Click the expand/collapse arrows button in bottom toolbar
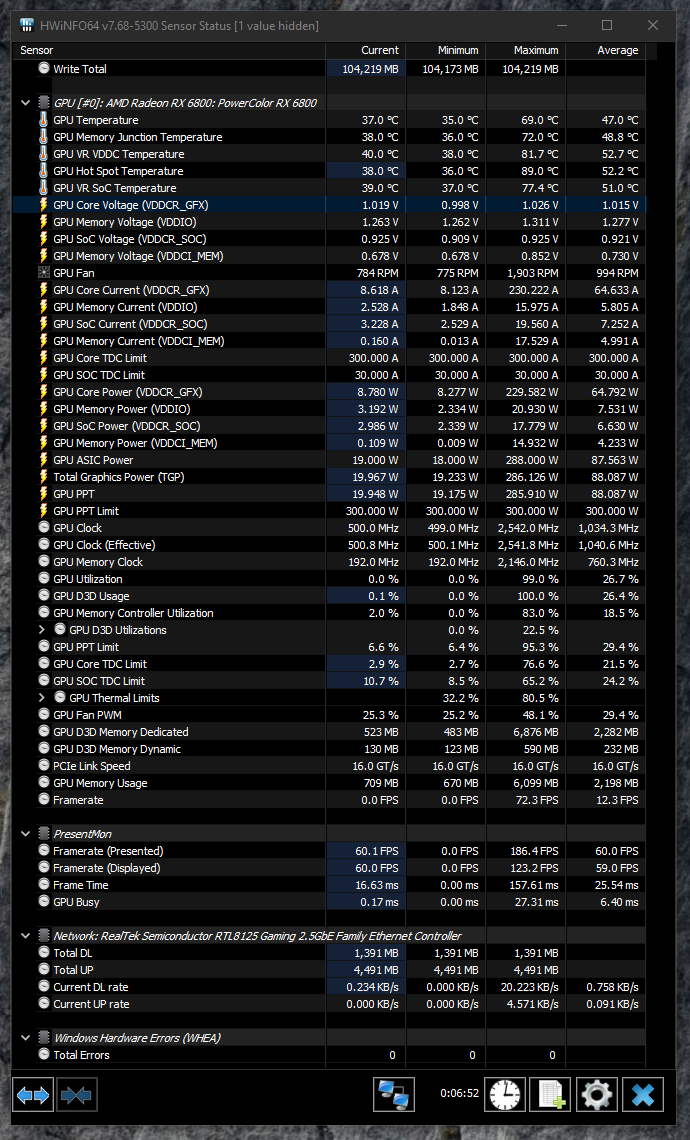Viewport: 690px width, 1140px height. tap(33, 1094)
